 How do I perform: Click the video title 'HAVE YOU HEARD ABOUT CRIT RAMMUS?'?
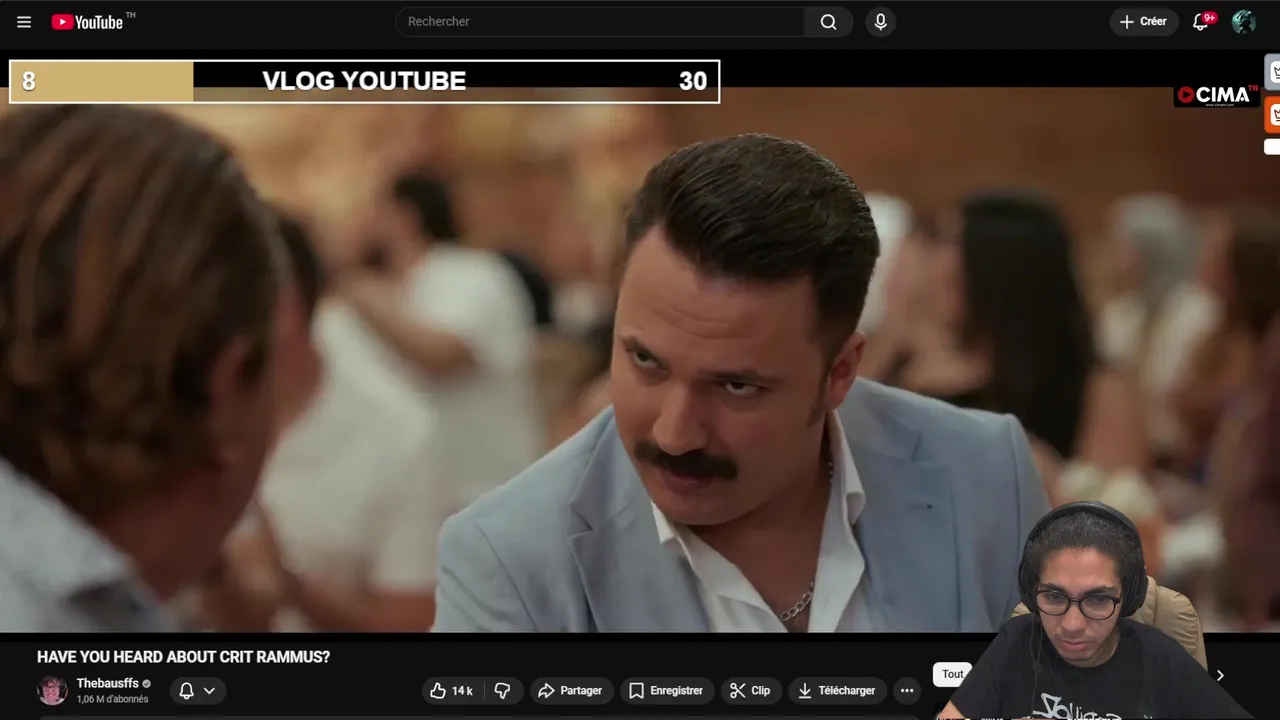tap(183, 657)
